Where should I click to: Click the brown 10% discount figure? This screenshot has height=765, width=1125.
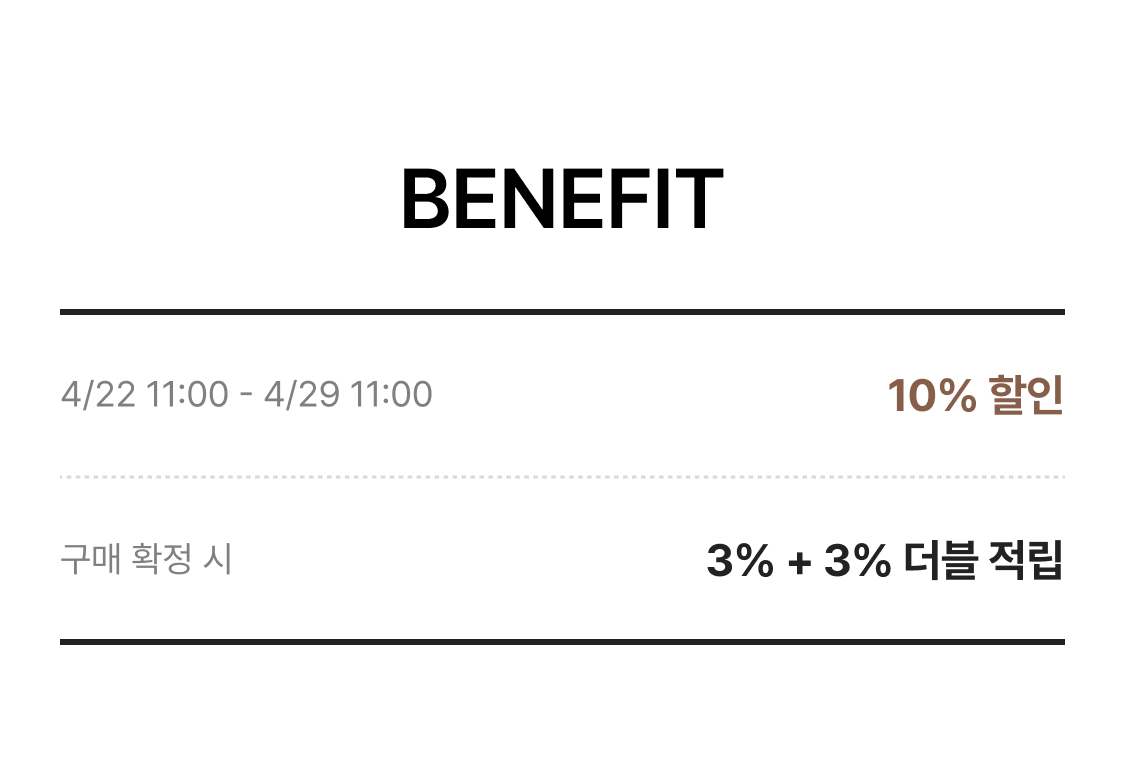pyautogui.click(x=931, y=396)
